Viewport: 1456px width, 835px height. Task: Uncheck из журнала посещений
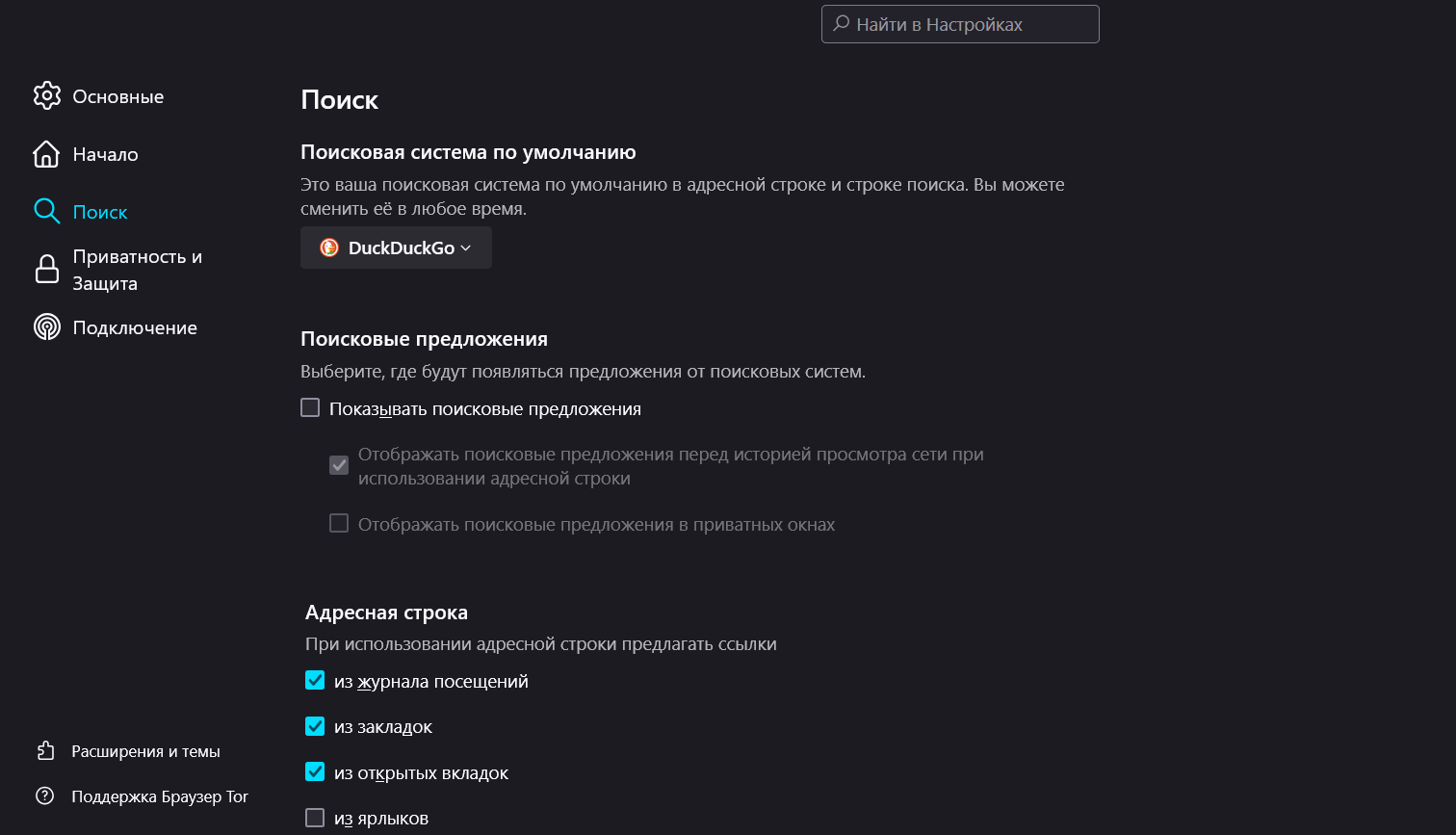315,681
